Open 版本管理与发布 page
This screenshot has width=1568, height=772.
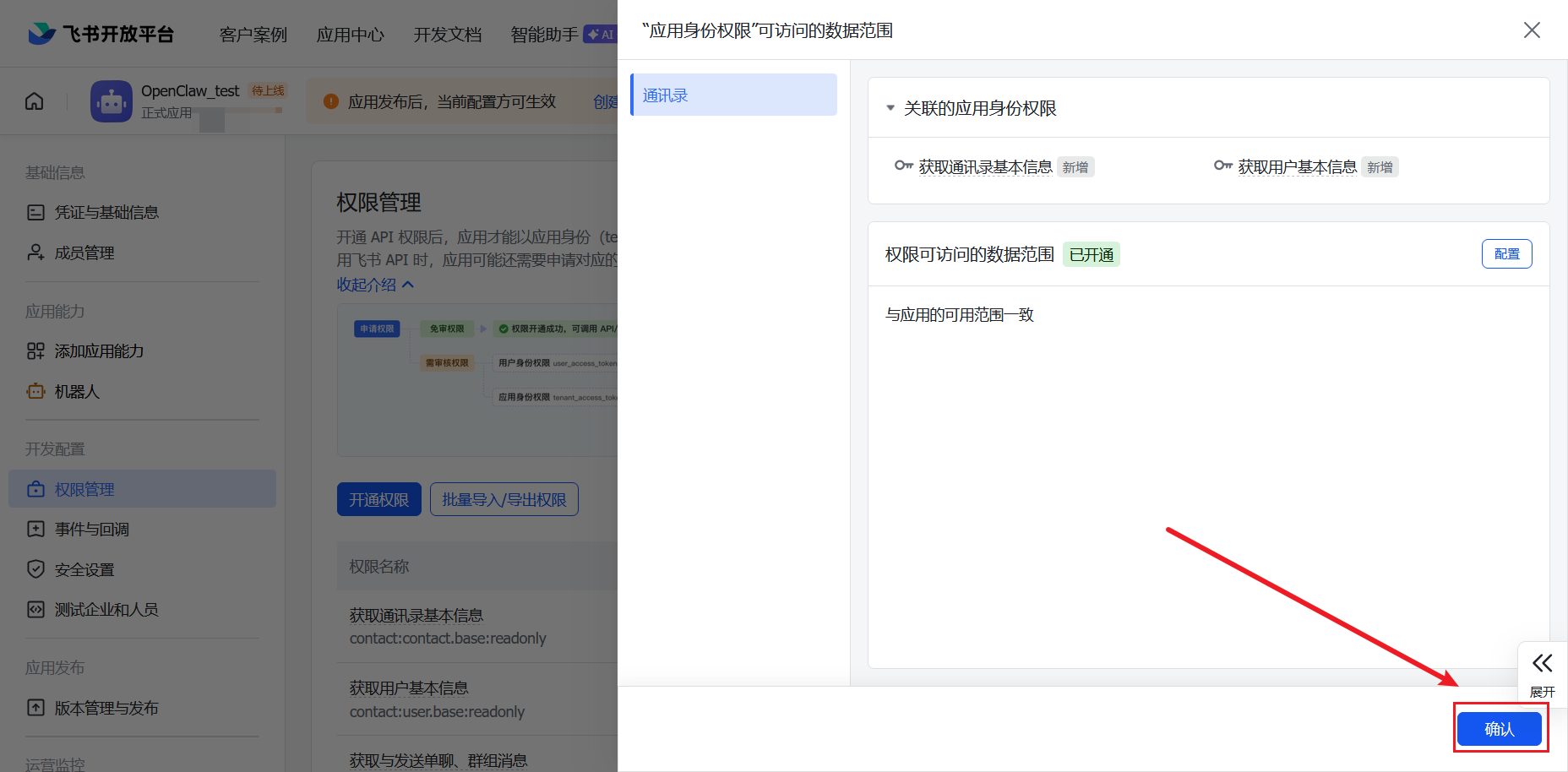106,708
